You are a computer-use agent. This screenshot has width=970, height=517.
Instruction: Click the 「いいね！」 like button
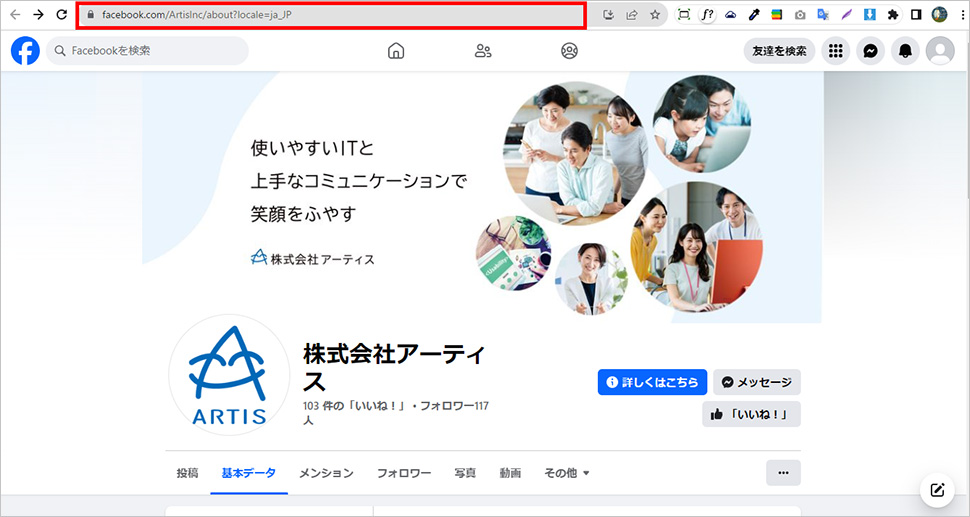click(751, 414)
